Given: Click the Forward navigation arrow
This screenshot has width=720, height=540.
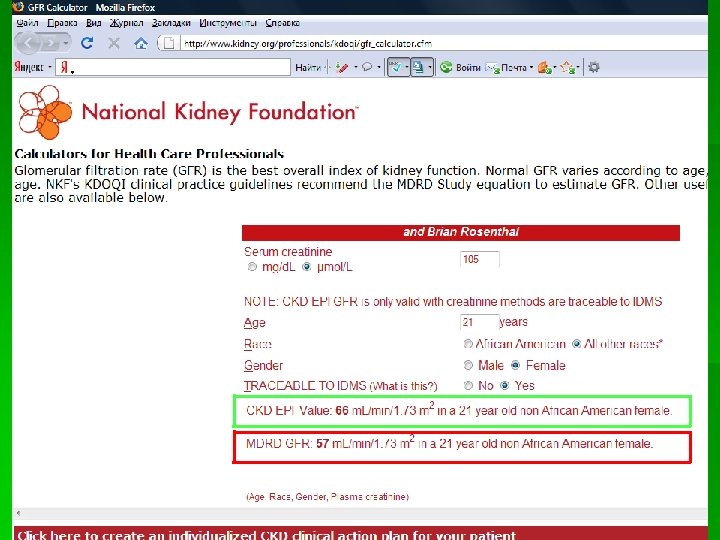Looking at the screenshot, I should point(51,44).
